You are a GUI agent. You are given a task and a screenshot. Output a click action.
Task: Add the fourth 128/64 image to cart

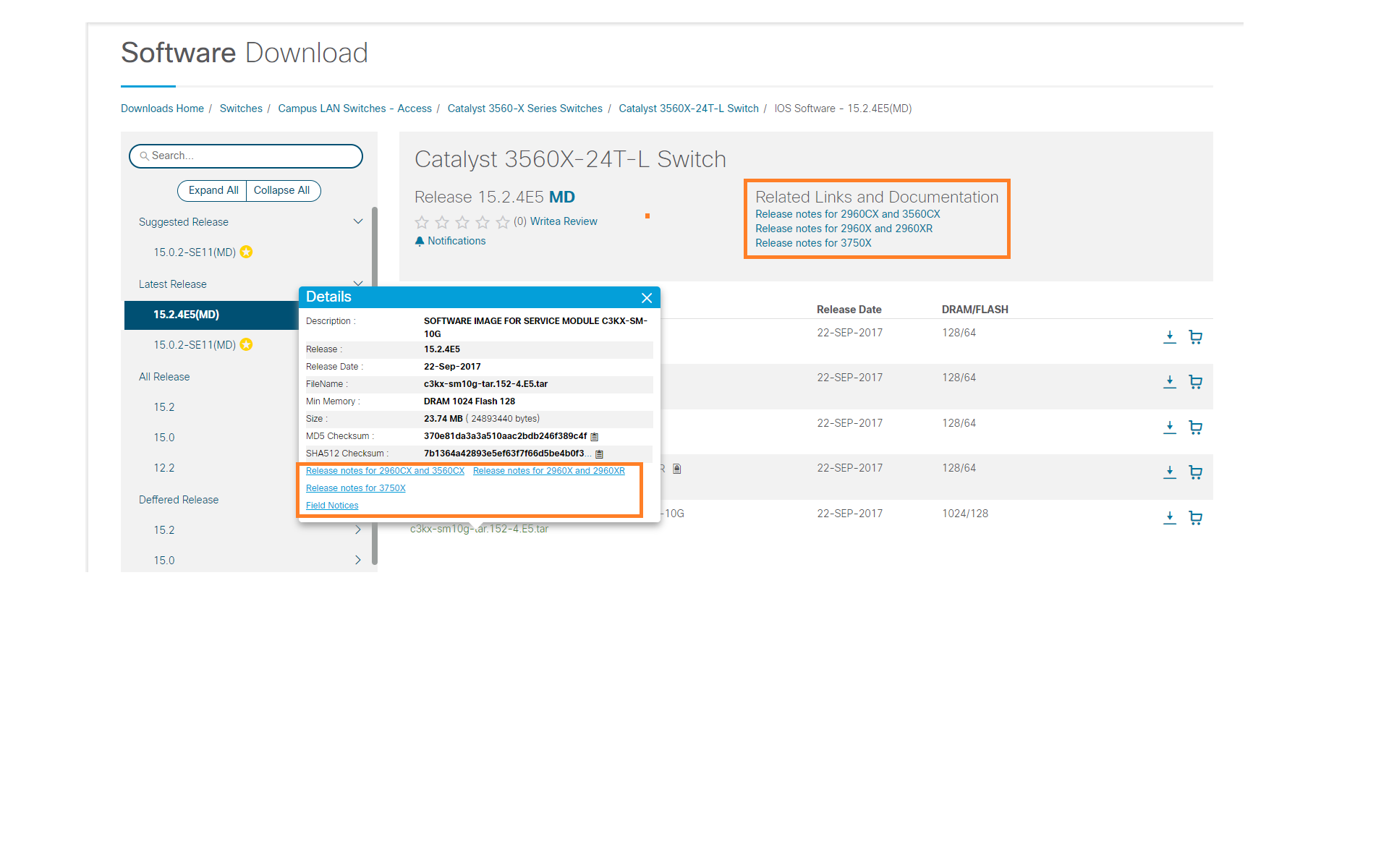click(1196, 472)
